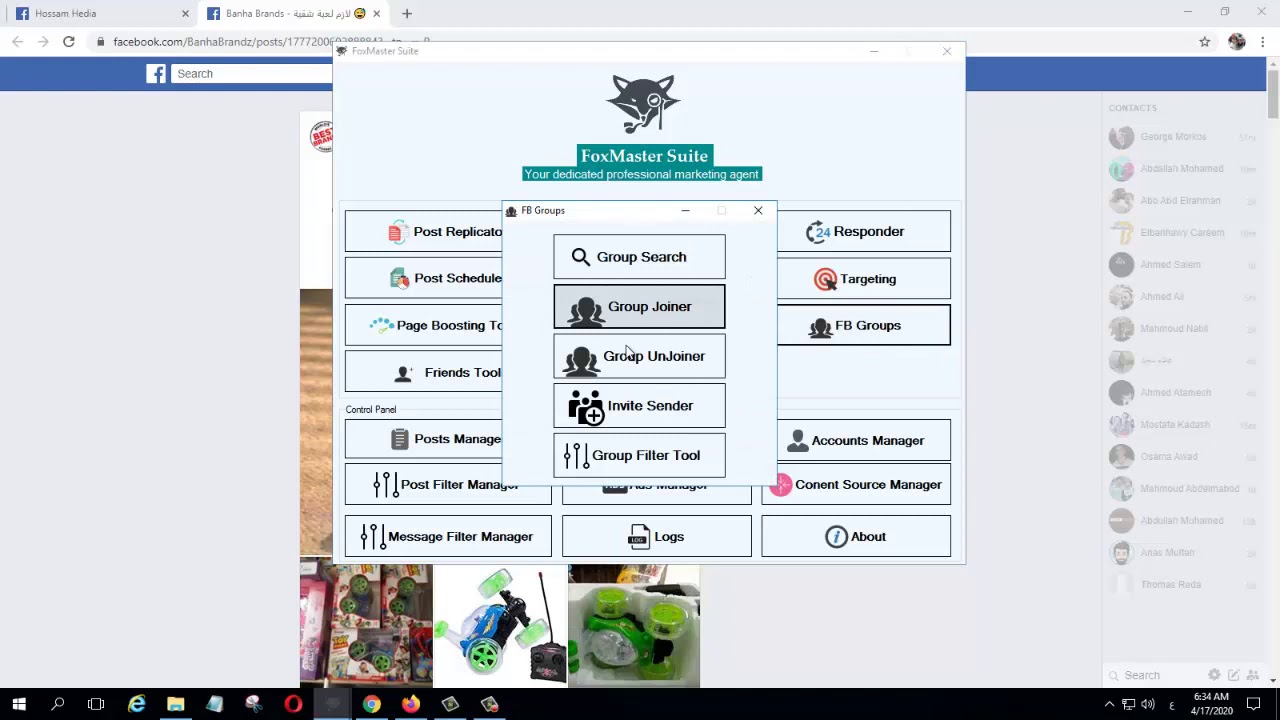Screen dimensions: 1280x720
Task: Open the Group UnJoiner tool
Action: click(639, 356)
